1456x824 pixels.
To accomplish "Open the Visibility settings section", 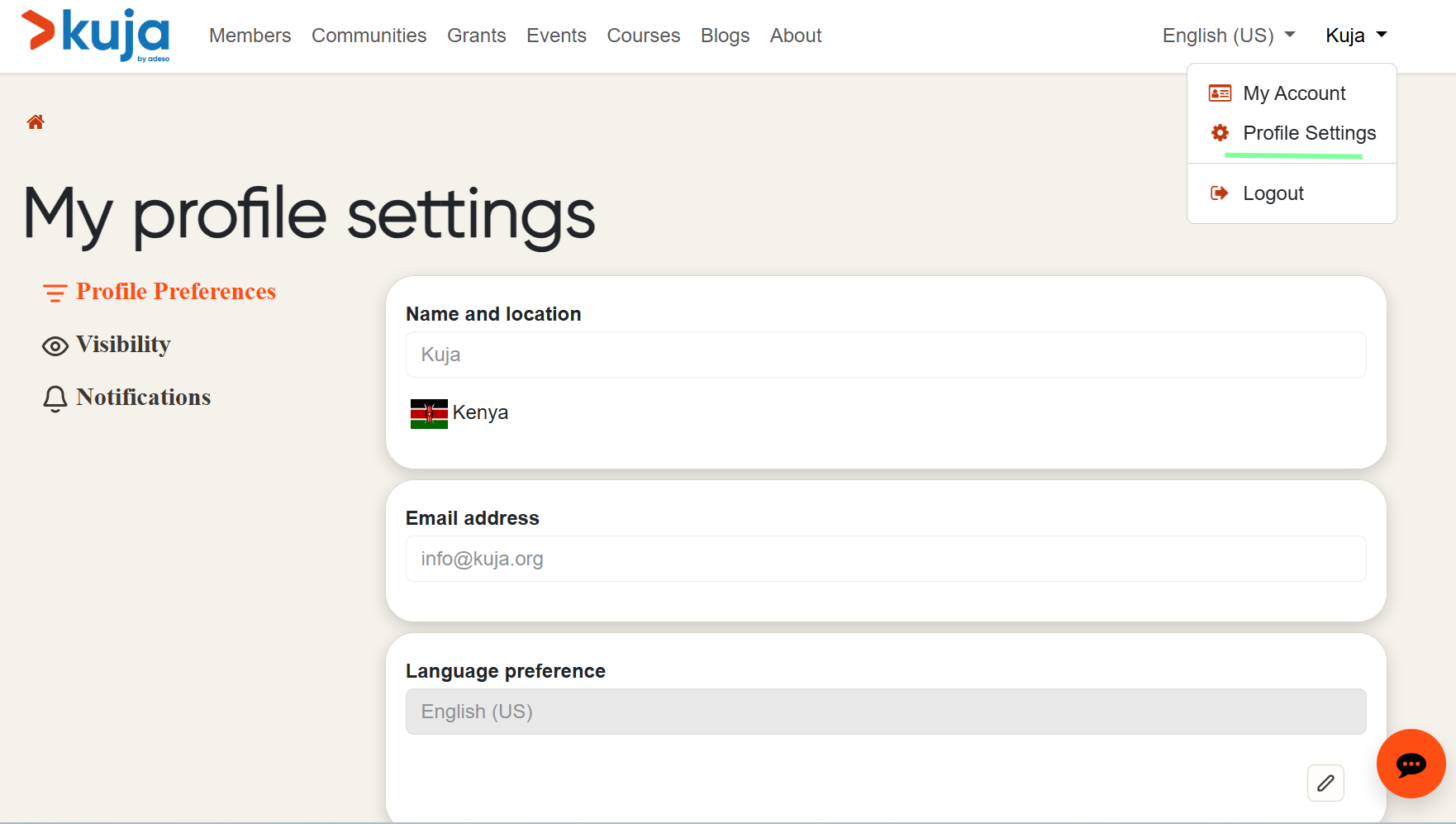I will 123,345.
